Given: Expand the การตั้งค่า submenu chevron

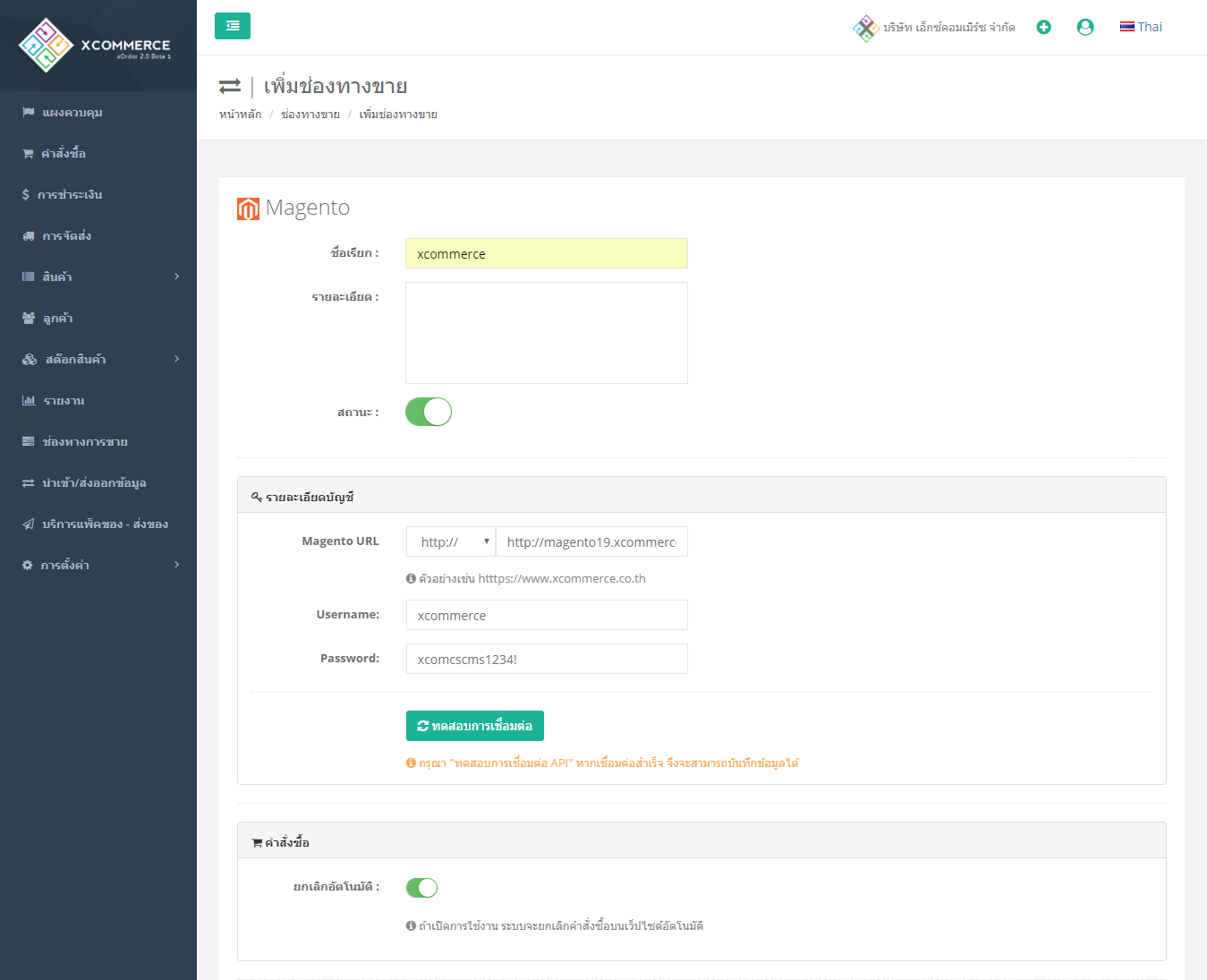Looking at the screenshot, I should [x=176, y=565].
